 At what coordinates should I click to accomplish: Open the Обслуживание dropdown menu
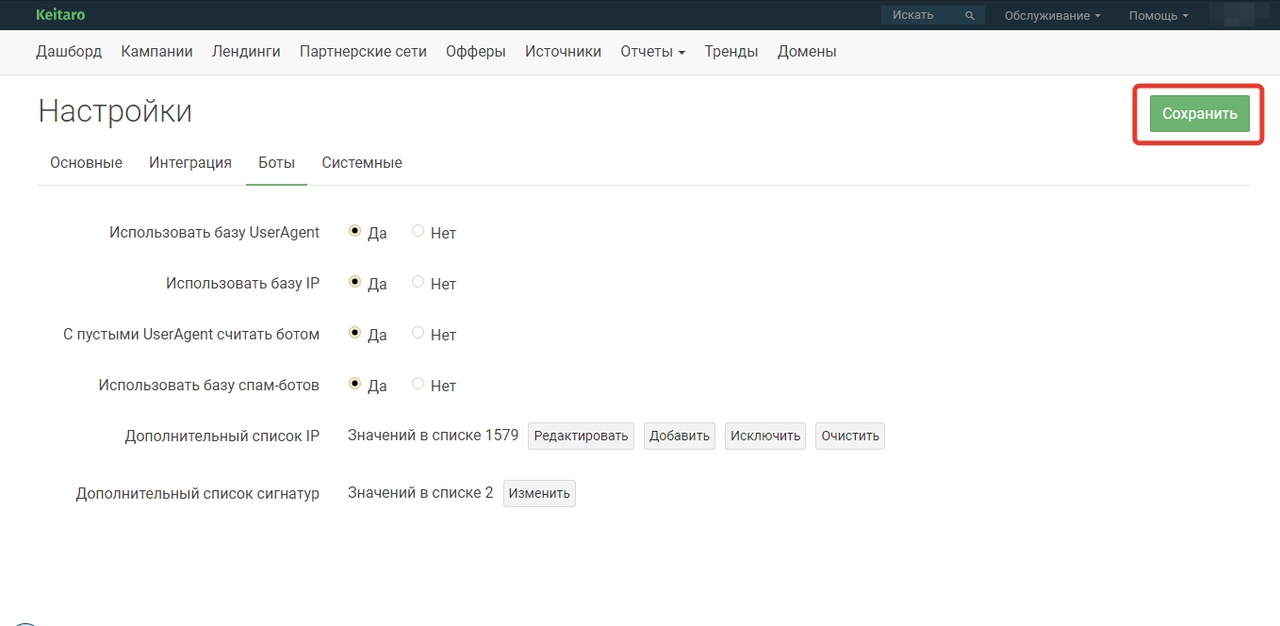(1053, 15)
